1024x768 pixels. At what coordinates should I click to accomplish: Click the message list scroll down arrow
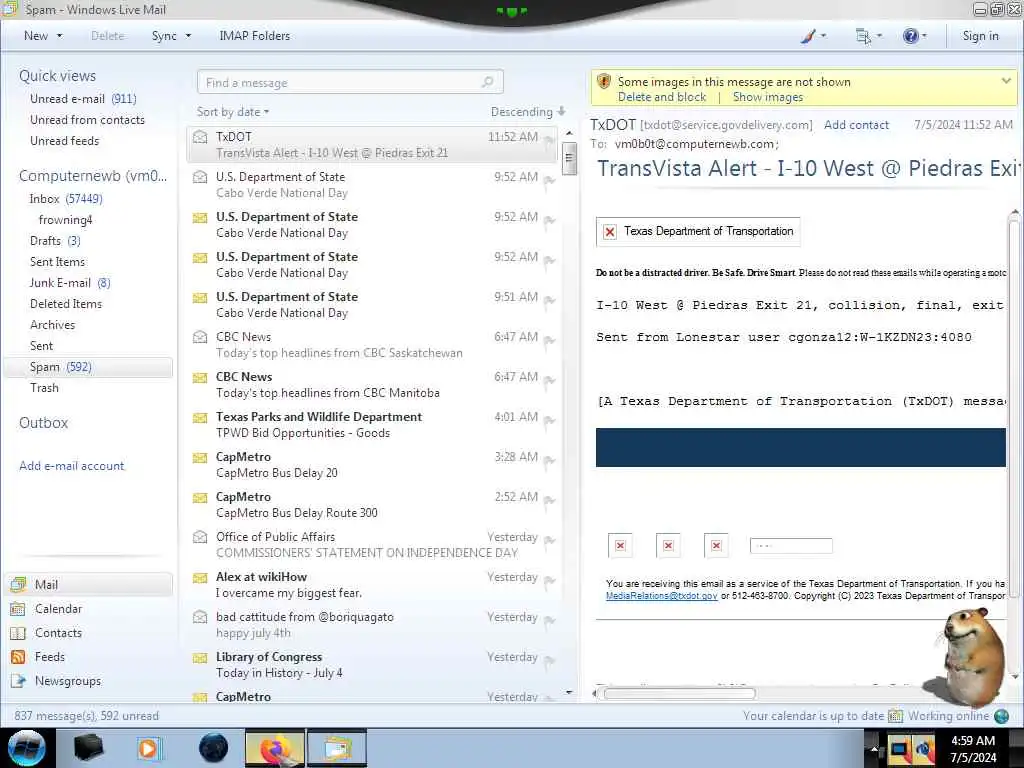tap(569, 692)
